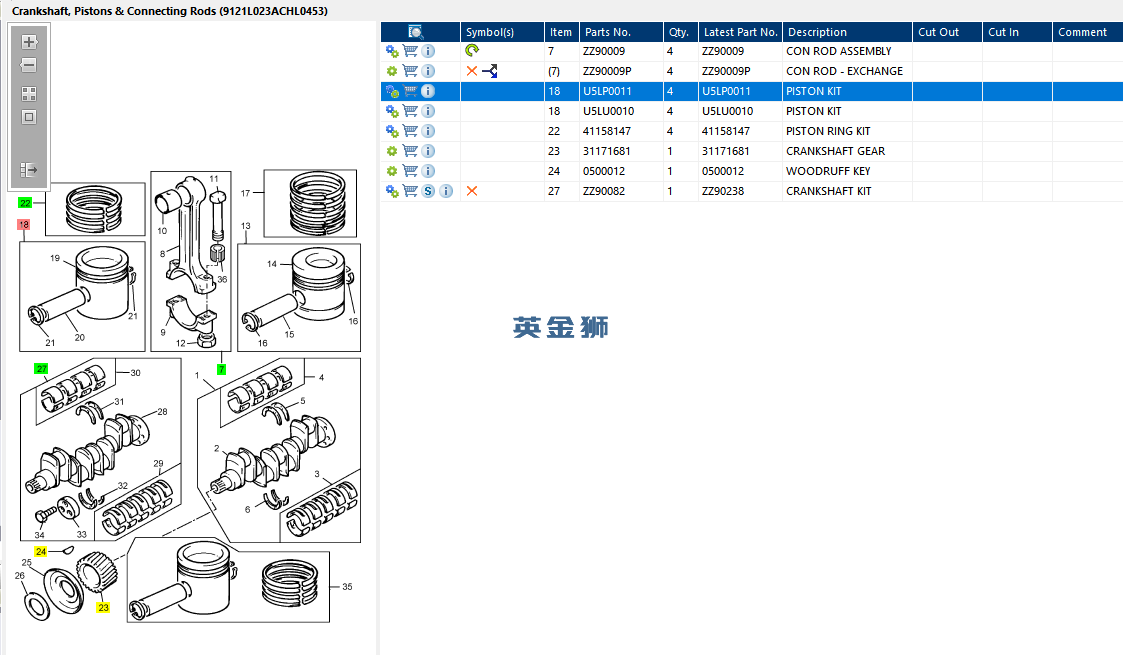Click single-view square icon in diagram toolbar

[29, 117]
